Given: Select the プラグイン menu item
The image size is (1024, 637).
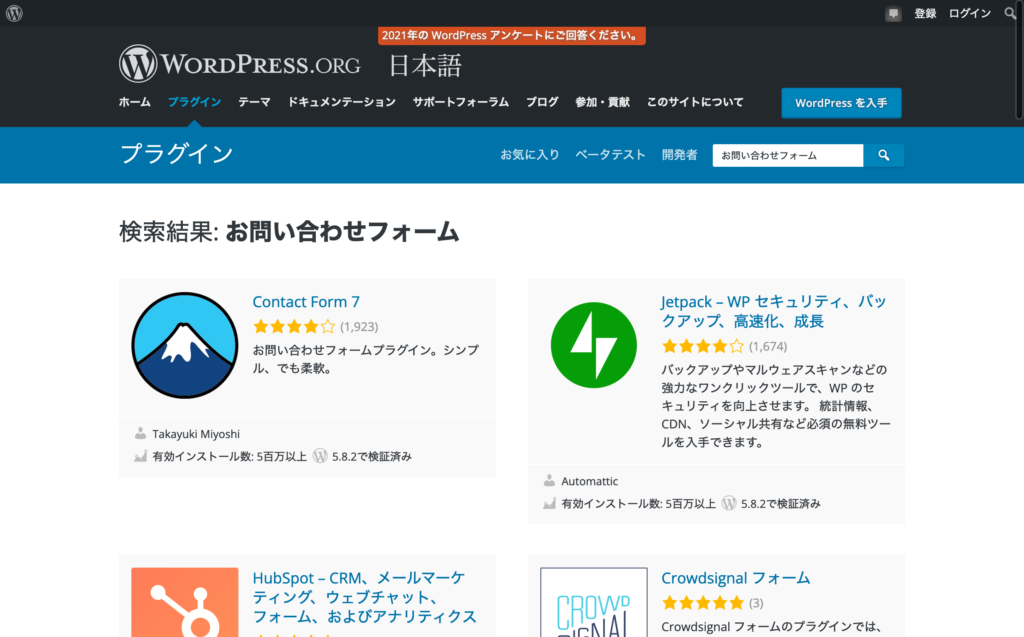Looking at the screenshot, I should [195, 102].
